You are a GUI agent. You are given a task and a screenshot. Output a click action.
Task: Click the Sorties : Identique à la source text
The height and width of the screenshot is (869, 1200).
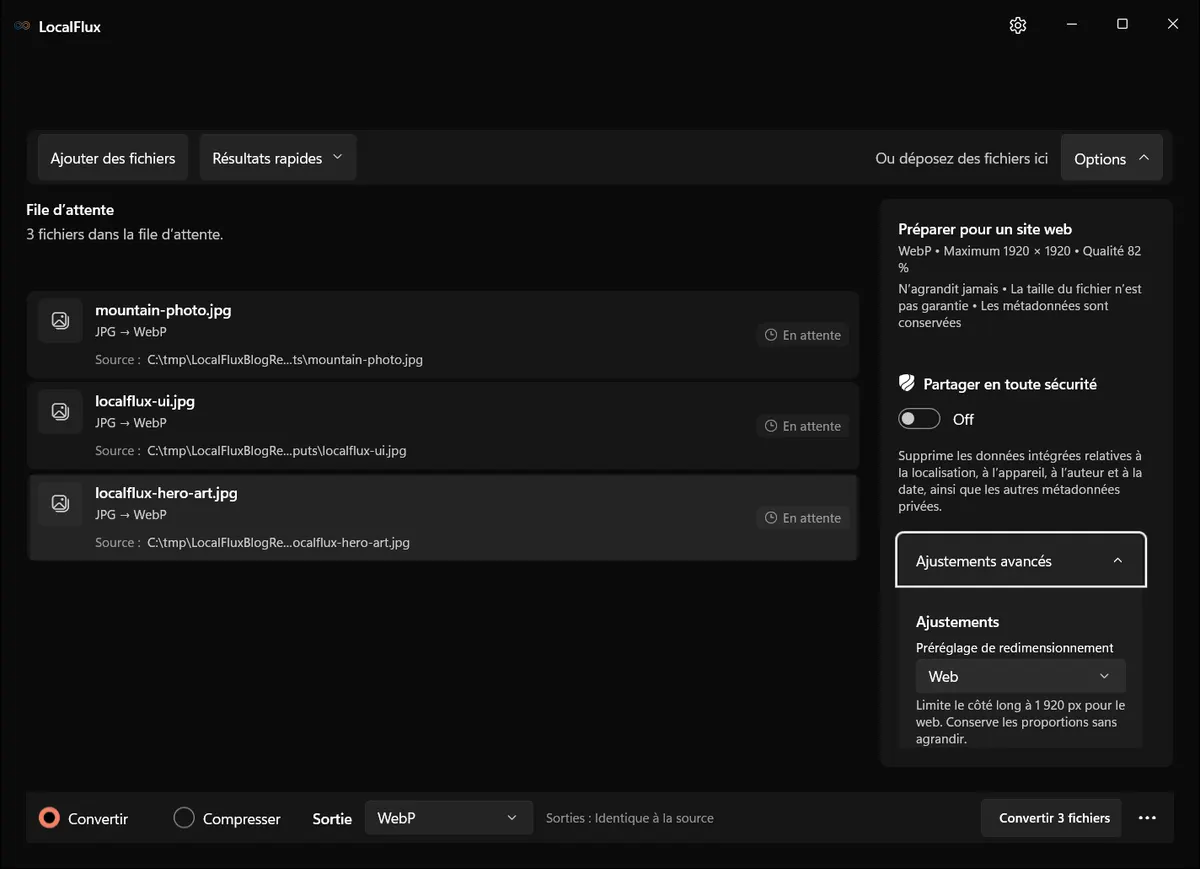(x=630, y=818)
